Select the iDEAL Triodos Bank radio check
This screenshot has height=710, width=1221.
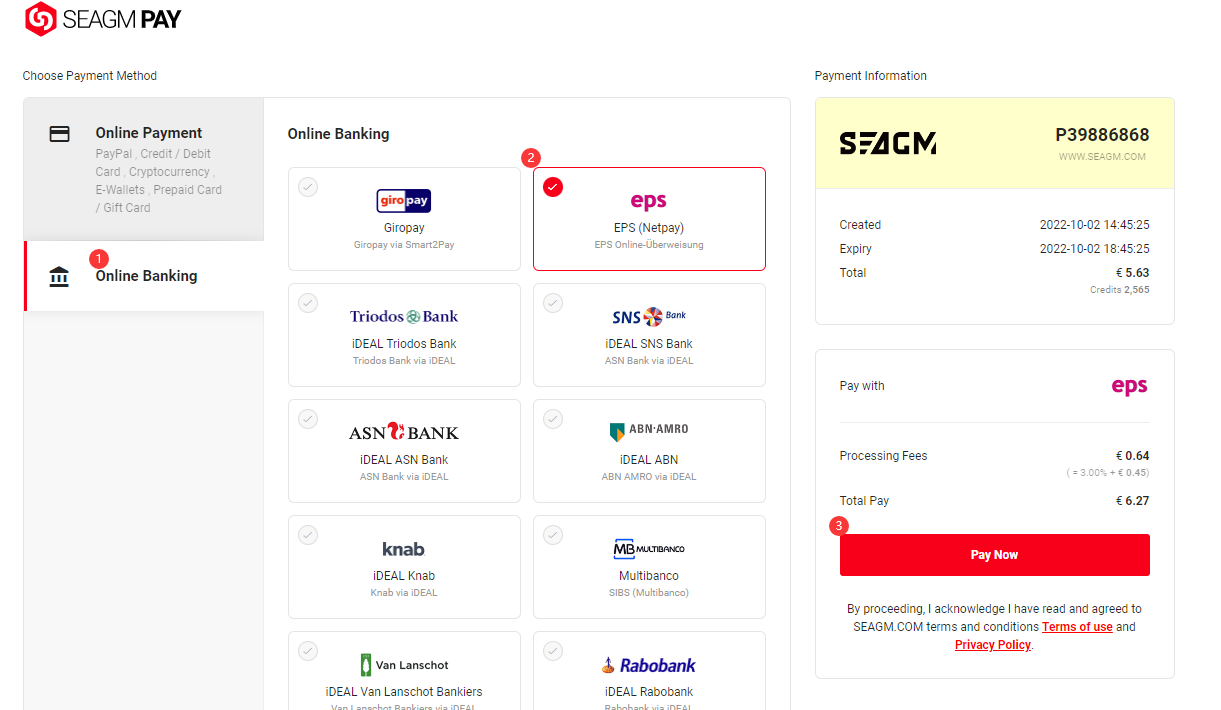tap(308, 303)
